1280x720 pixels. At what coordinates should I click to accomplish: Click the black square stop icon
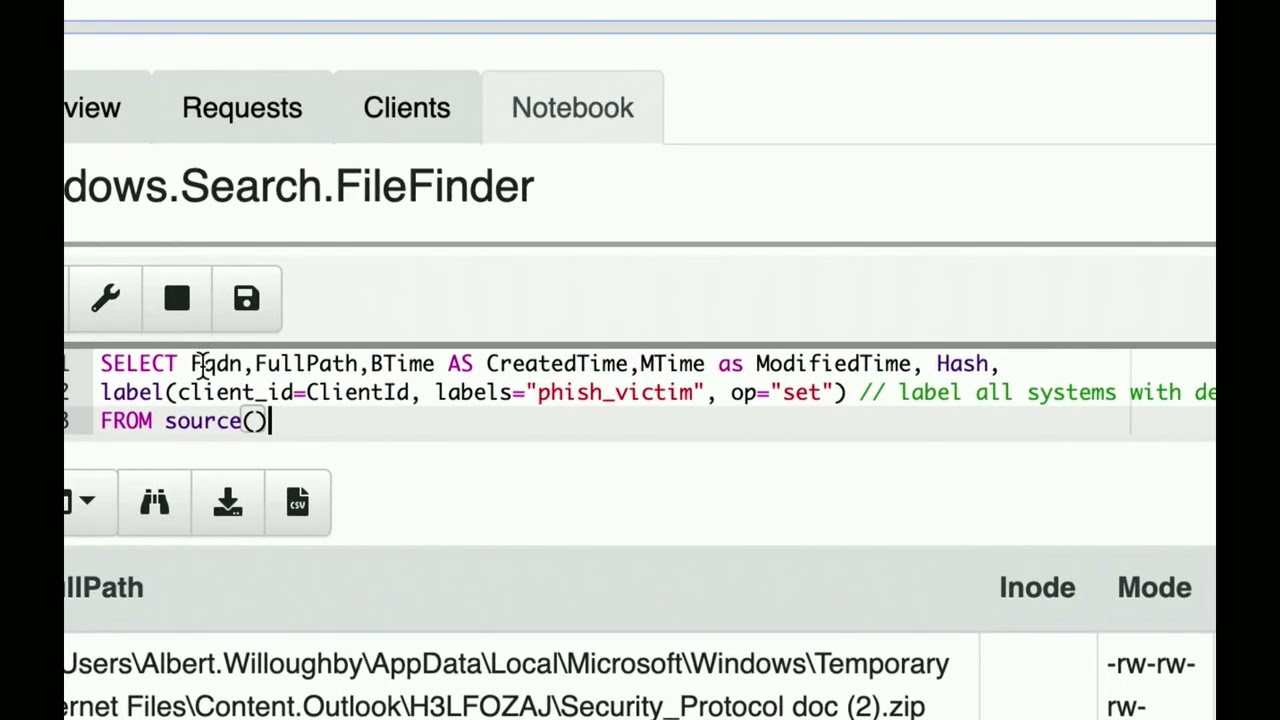(177, 299)
